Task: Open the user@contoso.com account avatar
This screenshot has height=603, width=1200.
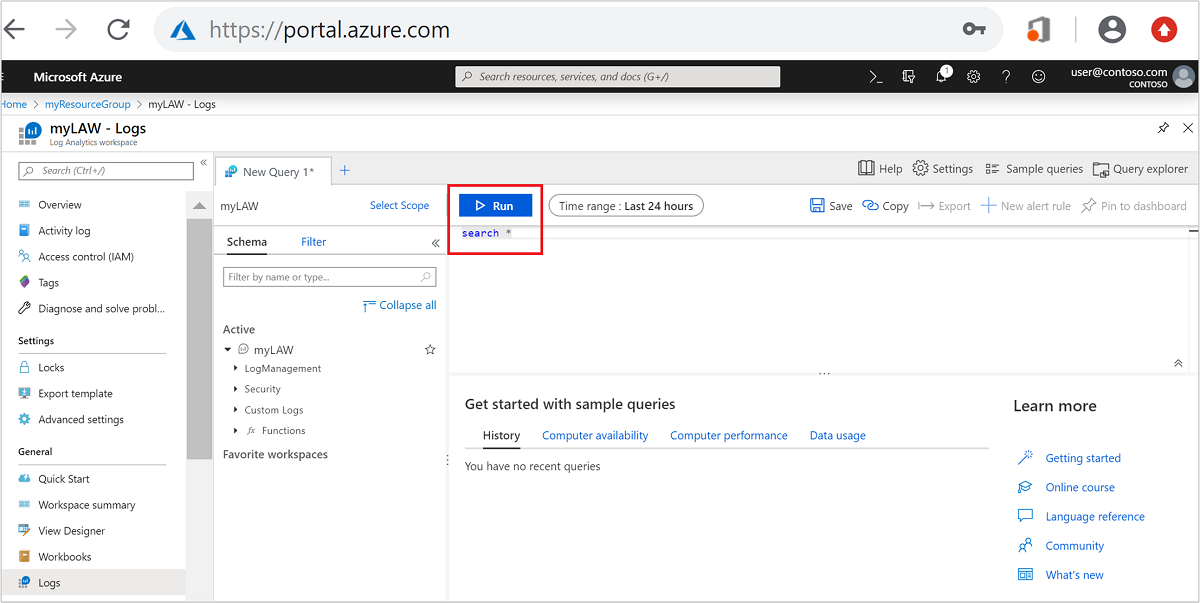Action: coord(1184,77)
